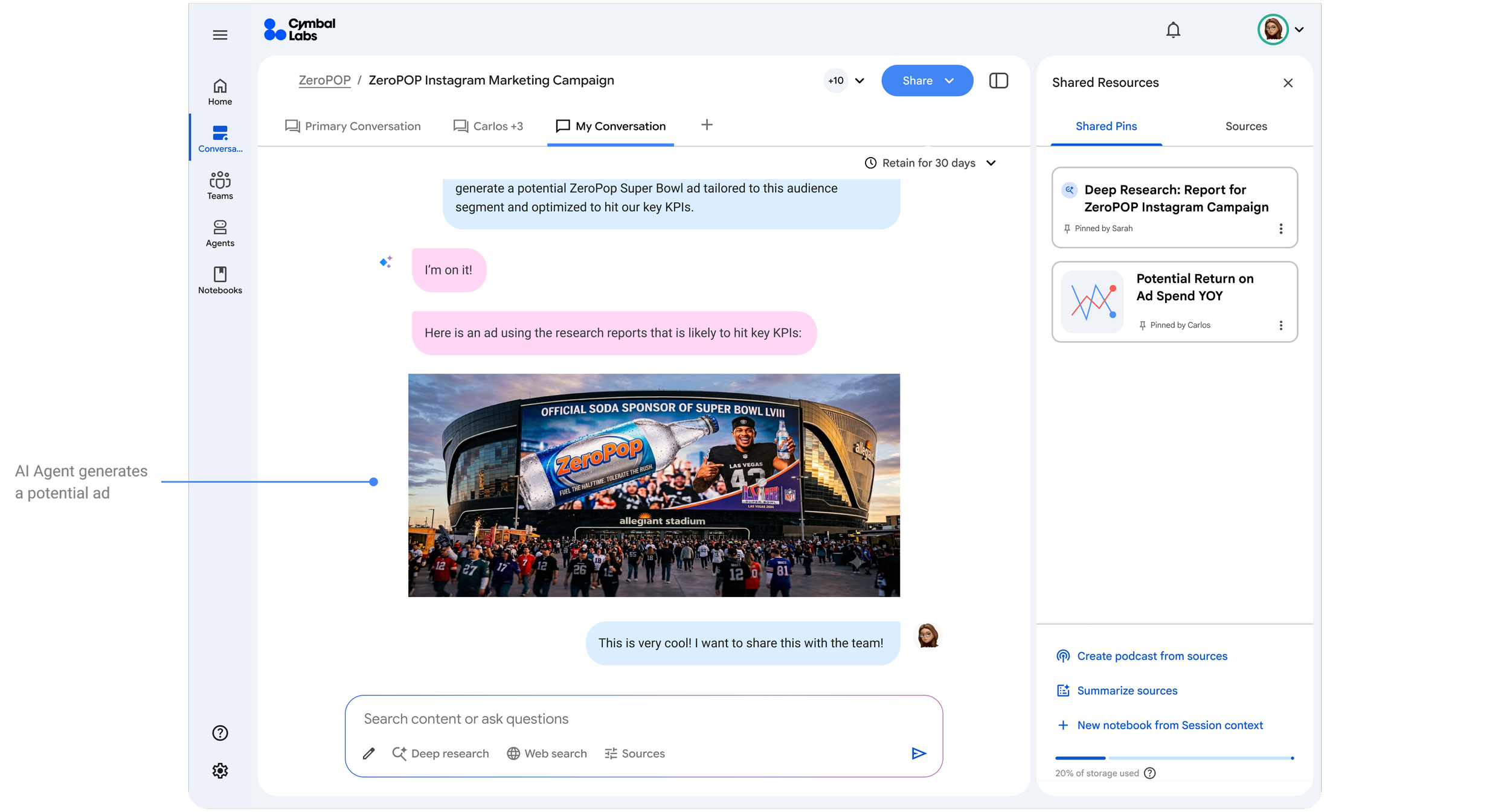
Task: Expand Retain for 30 days dropdown
Action: (x=930, y=163)
